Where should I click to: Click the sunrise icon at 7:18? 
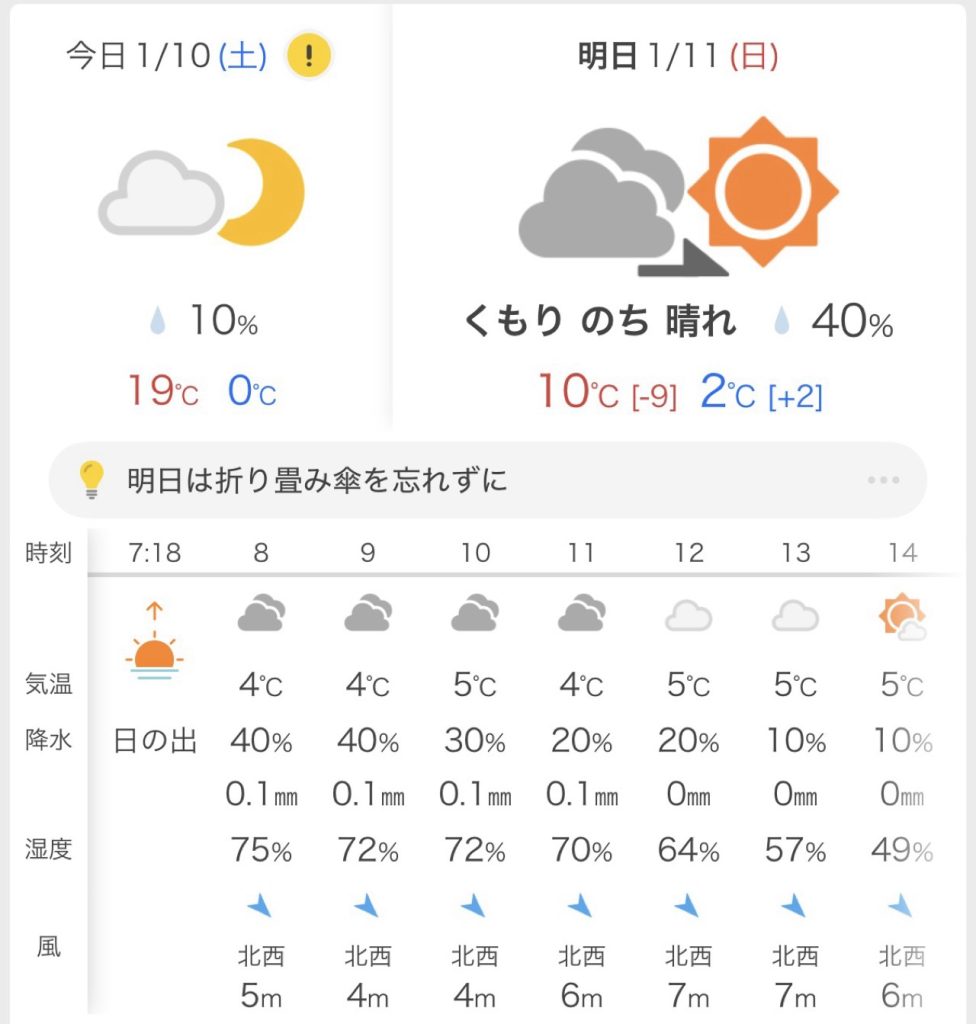tap(155, 645)
